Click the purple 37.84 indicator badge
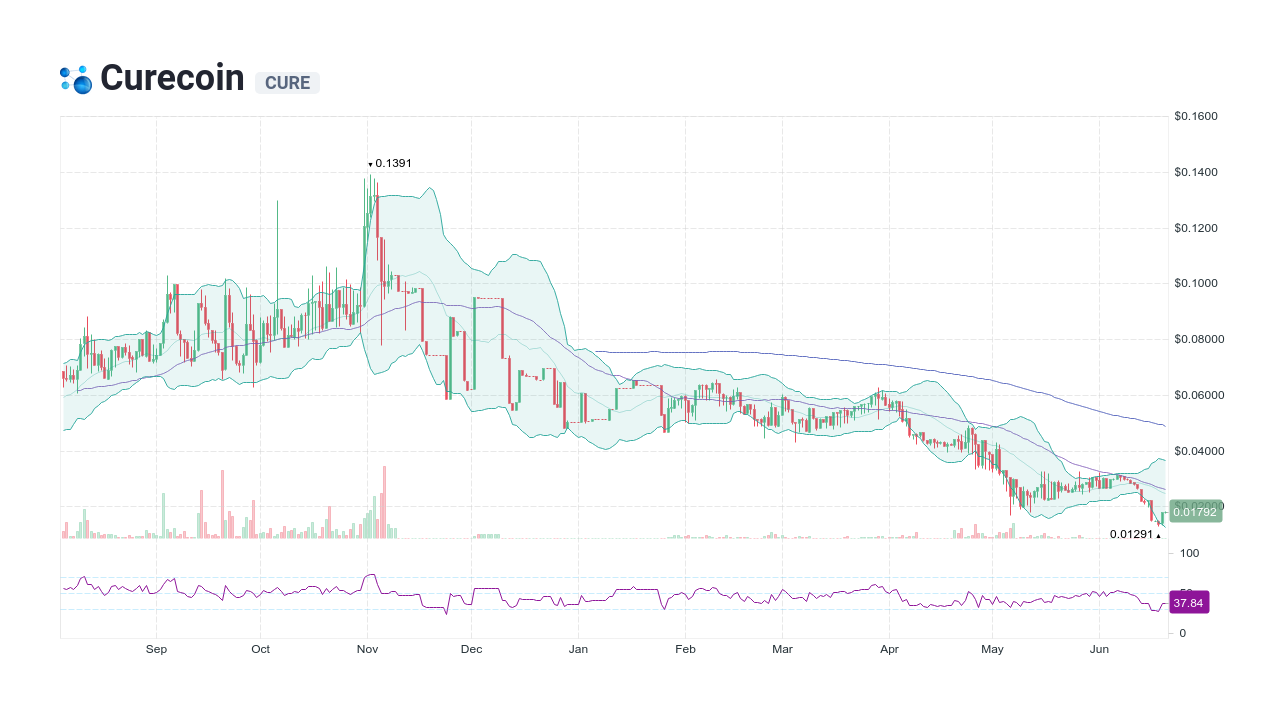 coord(1190,602)
